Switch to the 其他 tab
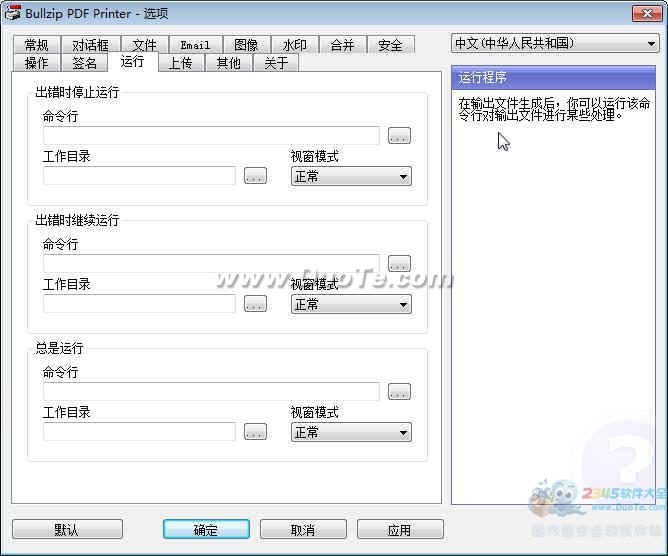The image size is (668, 556). pos(228,63)
